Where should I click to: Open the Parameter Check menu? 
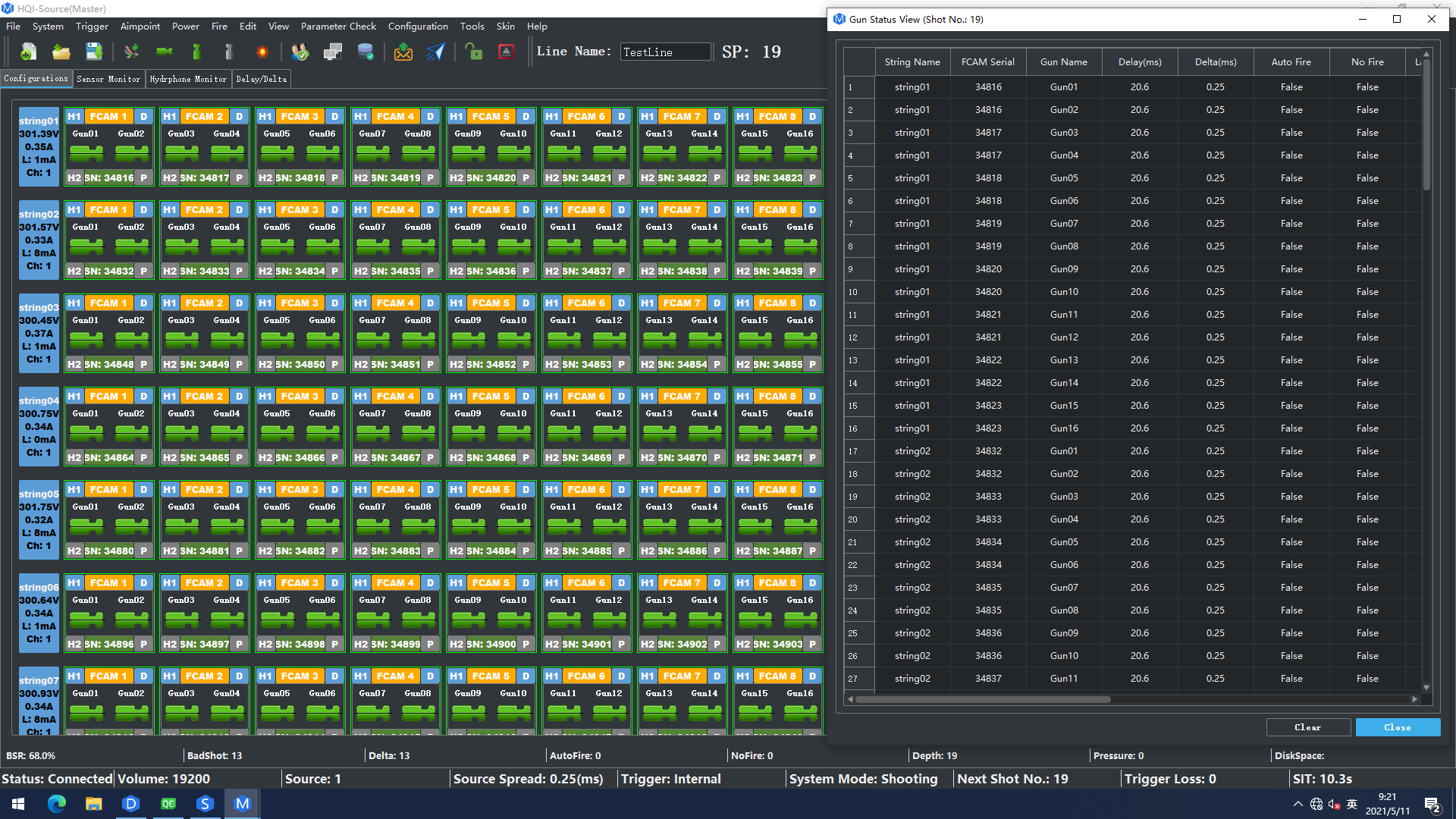click(338, 26)
